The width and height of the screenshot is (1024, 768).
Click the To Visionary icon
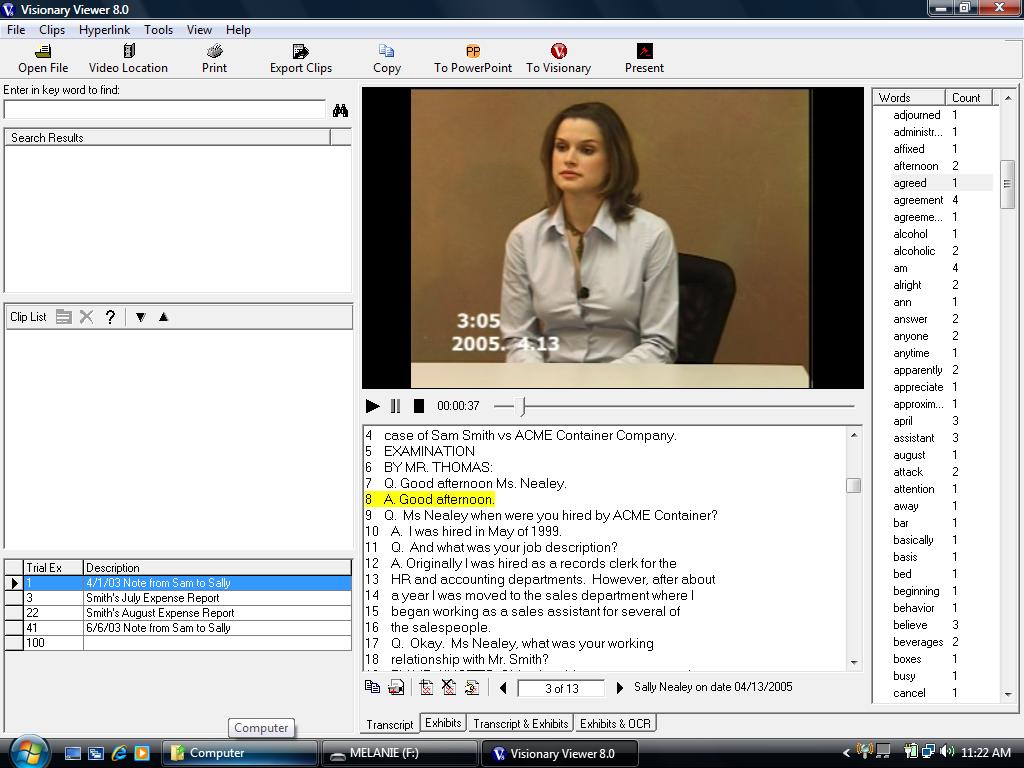(x=558, y=52)
